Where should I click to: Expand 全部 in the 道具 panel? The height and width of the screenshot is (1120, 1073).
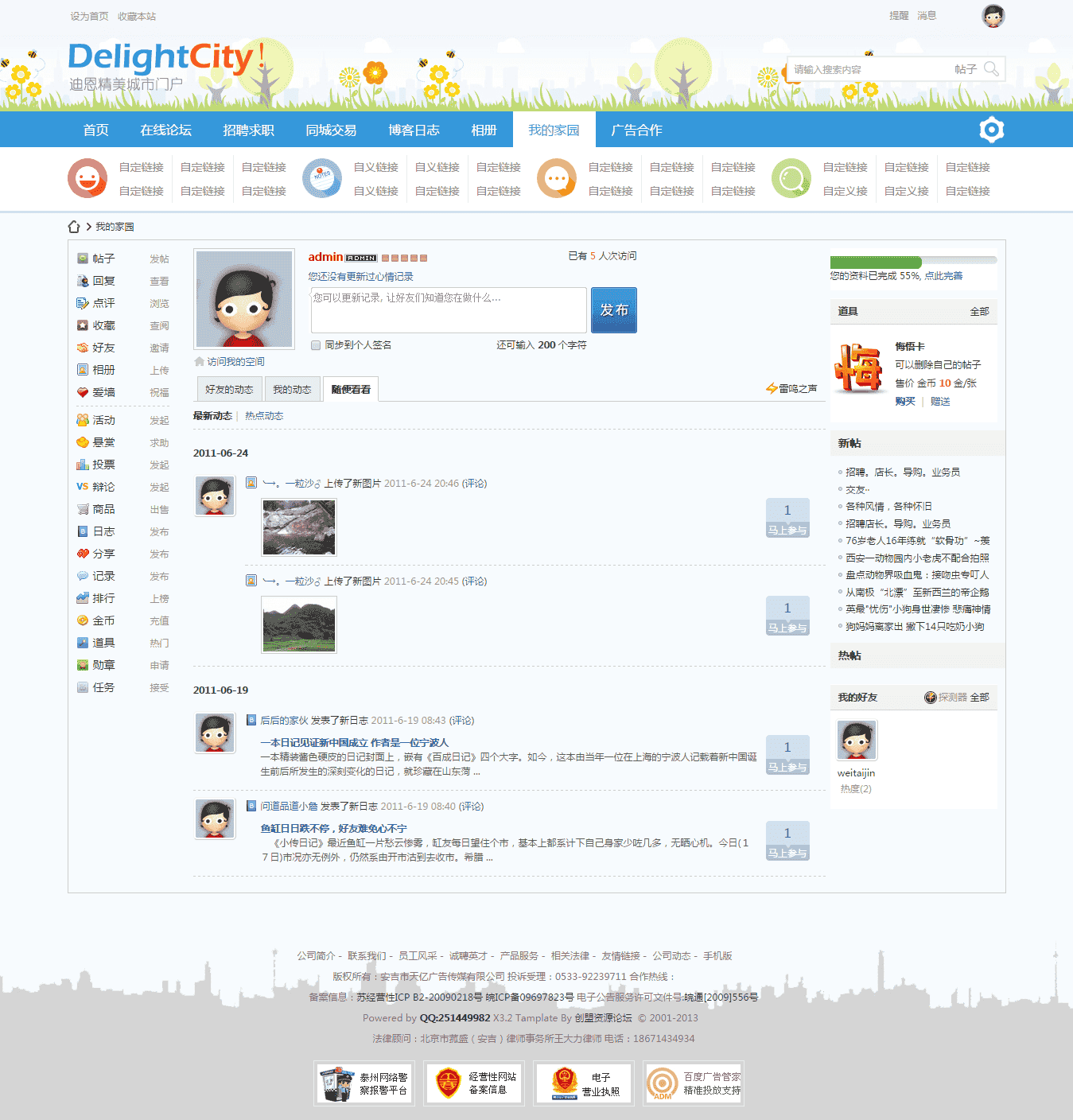(979, 312)
